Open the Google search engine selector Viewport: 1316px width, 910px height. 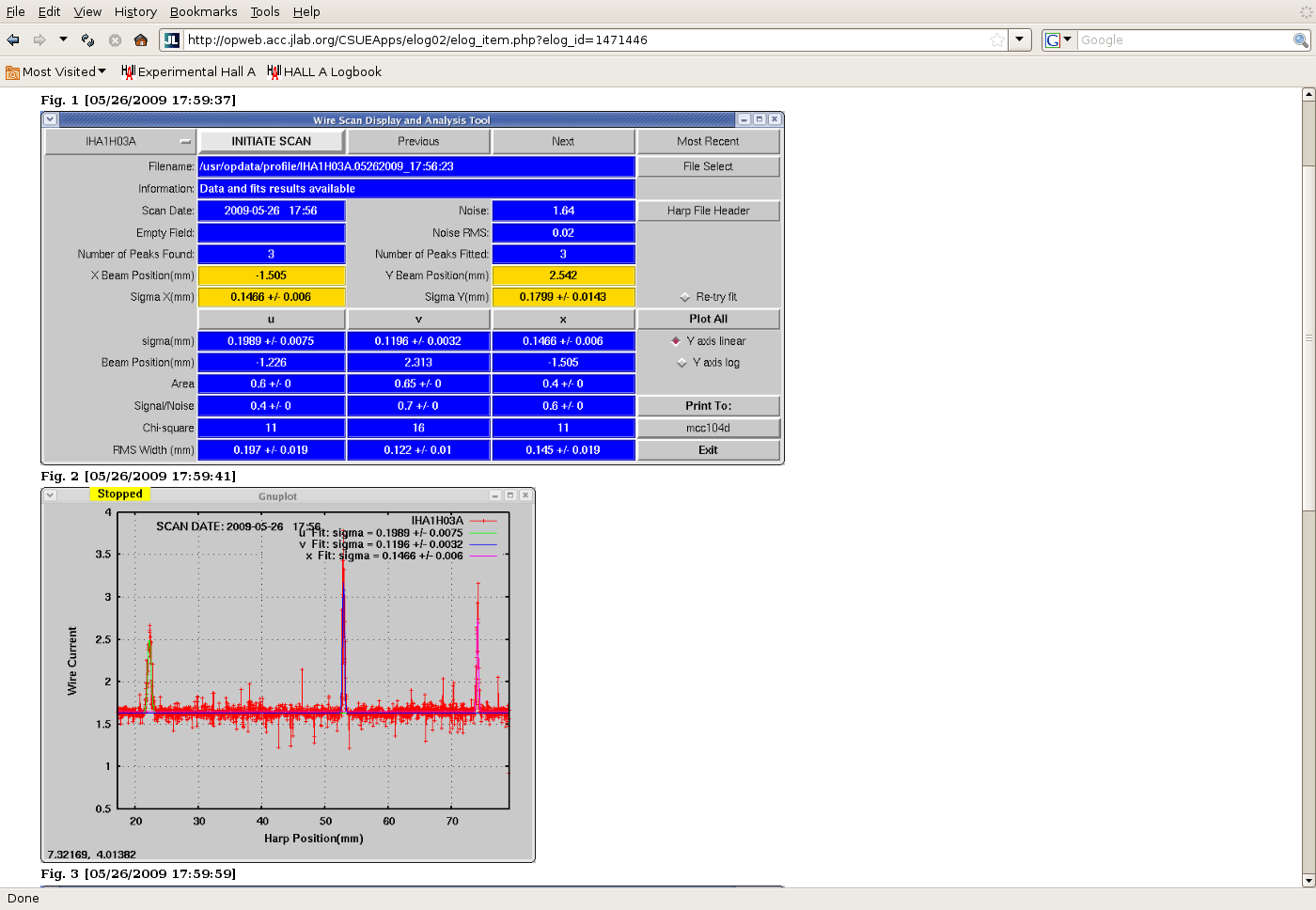[x=1058, y=39]
